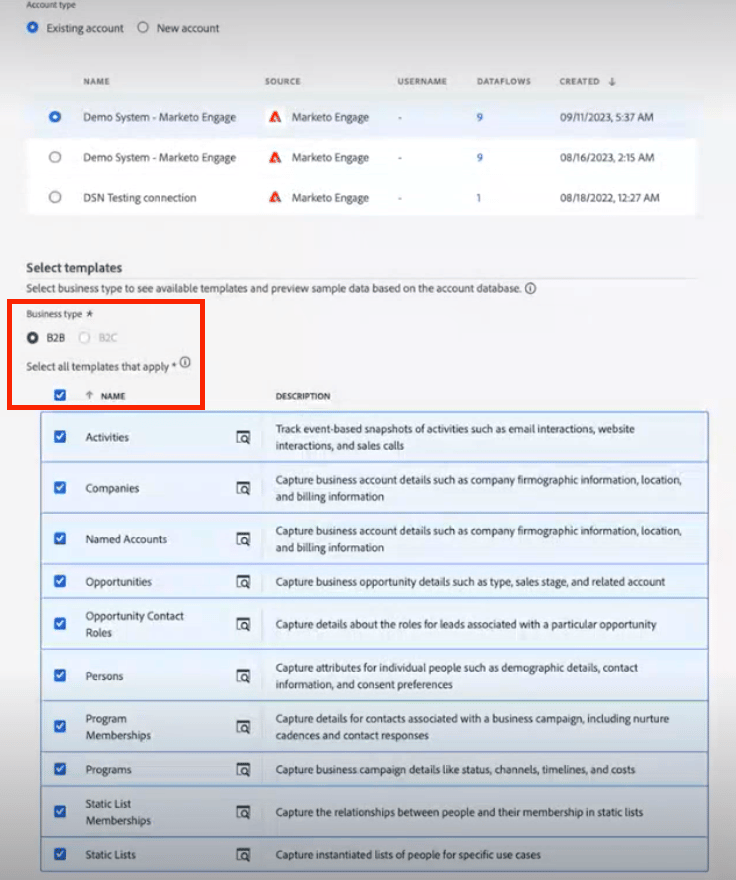The image size is (736, 880).
Task: Click '08/18/2022, 12:27 AM' created date
Action: coord(610,198)
